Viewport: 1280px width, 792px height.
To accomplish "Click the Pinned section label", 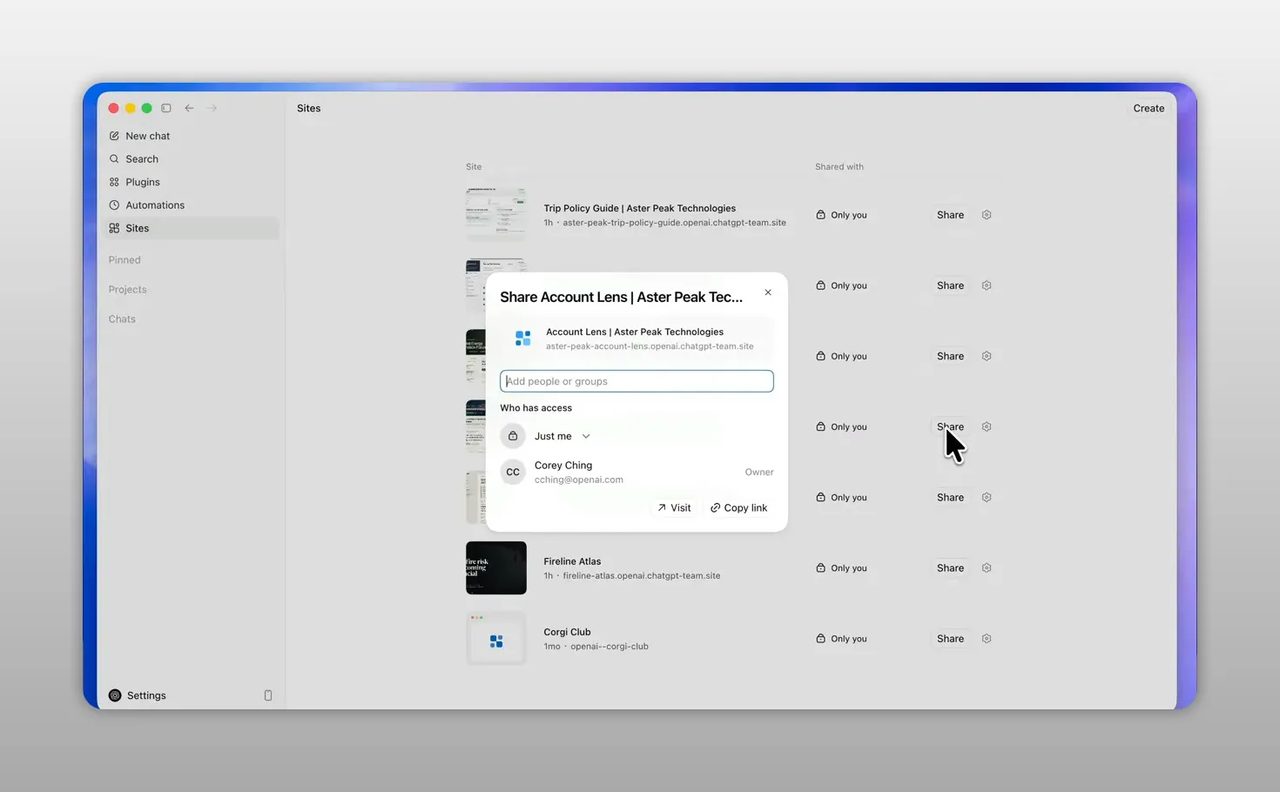I will pos(125,260).
